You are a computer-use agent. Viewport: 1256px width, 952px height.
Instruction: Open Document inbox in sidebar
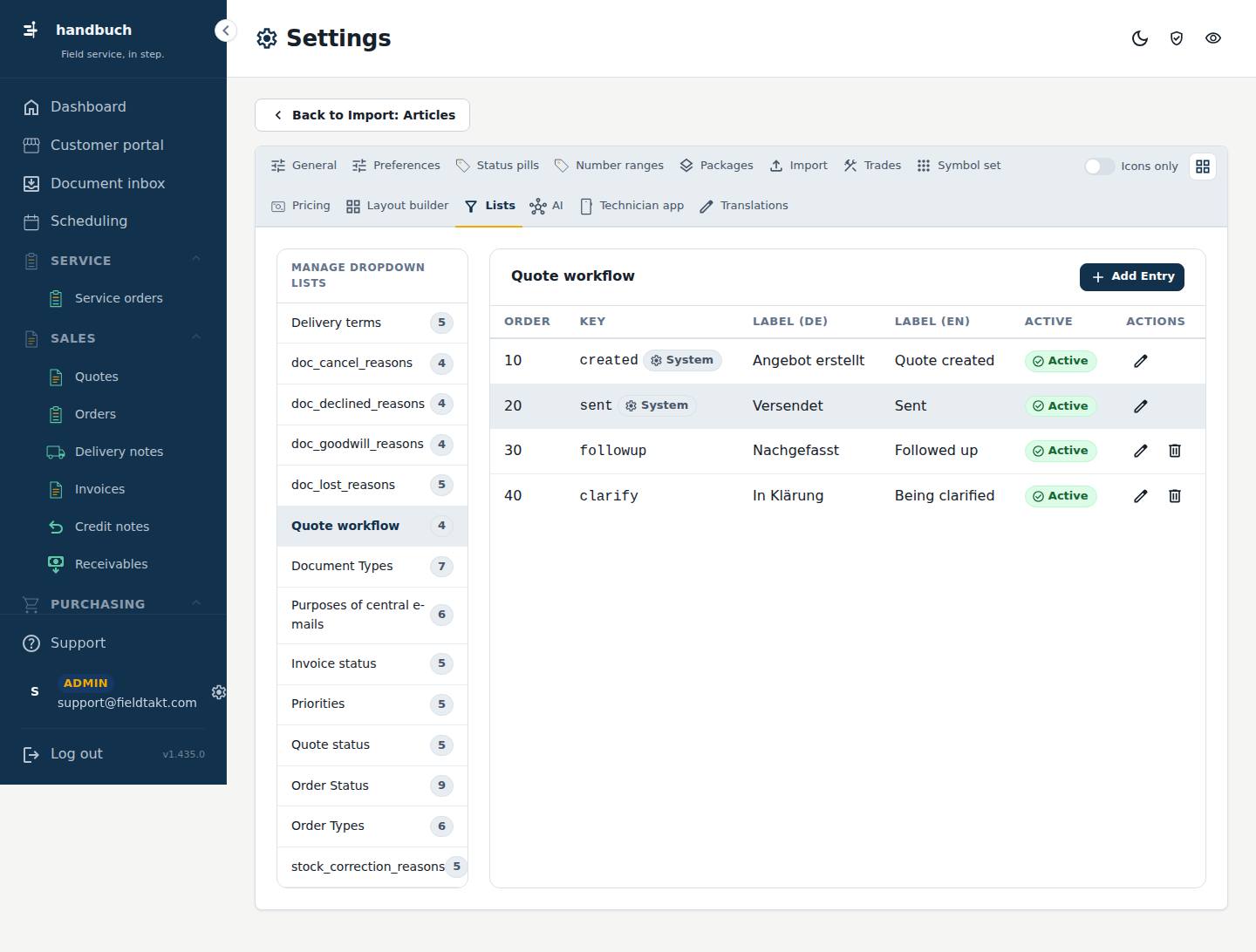point(113,183)
